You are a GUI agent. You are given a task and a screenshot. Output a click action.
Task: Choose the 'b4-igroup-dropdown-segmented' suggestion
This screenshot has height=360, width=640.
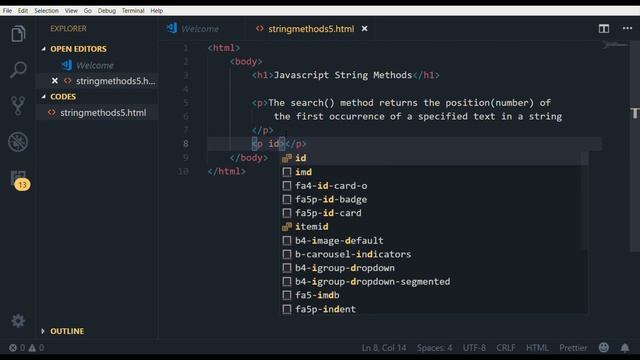[x=434, y=282]
